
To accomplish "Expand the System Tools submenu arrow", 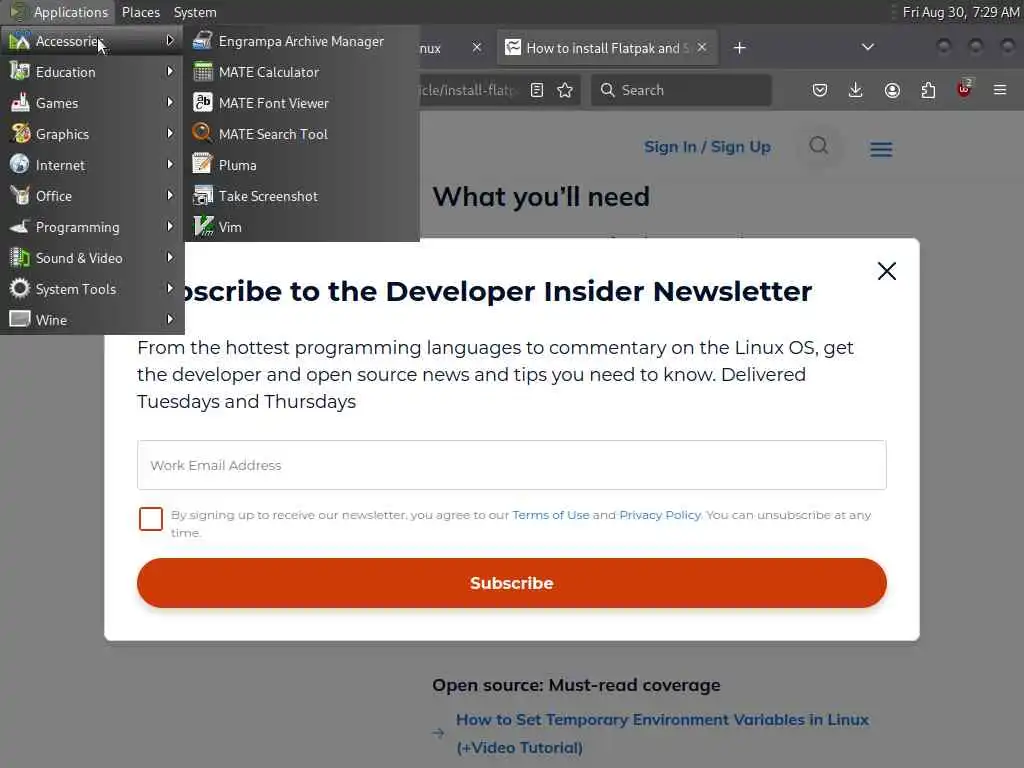I will (x=170, y=288).
